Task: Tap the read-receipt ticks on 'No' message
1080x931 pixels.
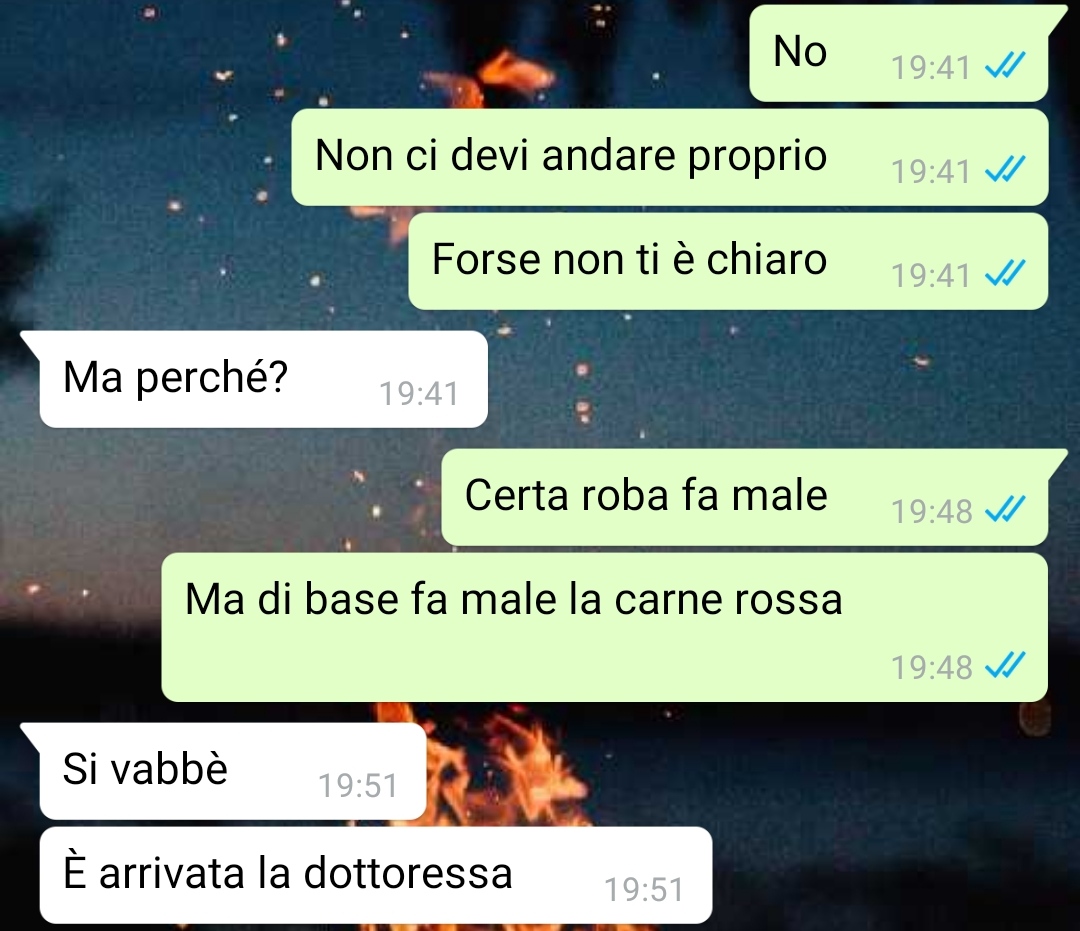Action: pos(1006,66)
